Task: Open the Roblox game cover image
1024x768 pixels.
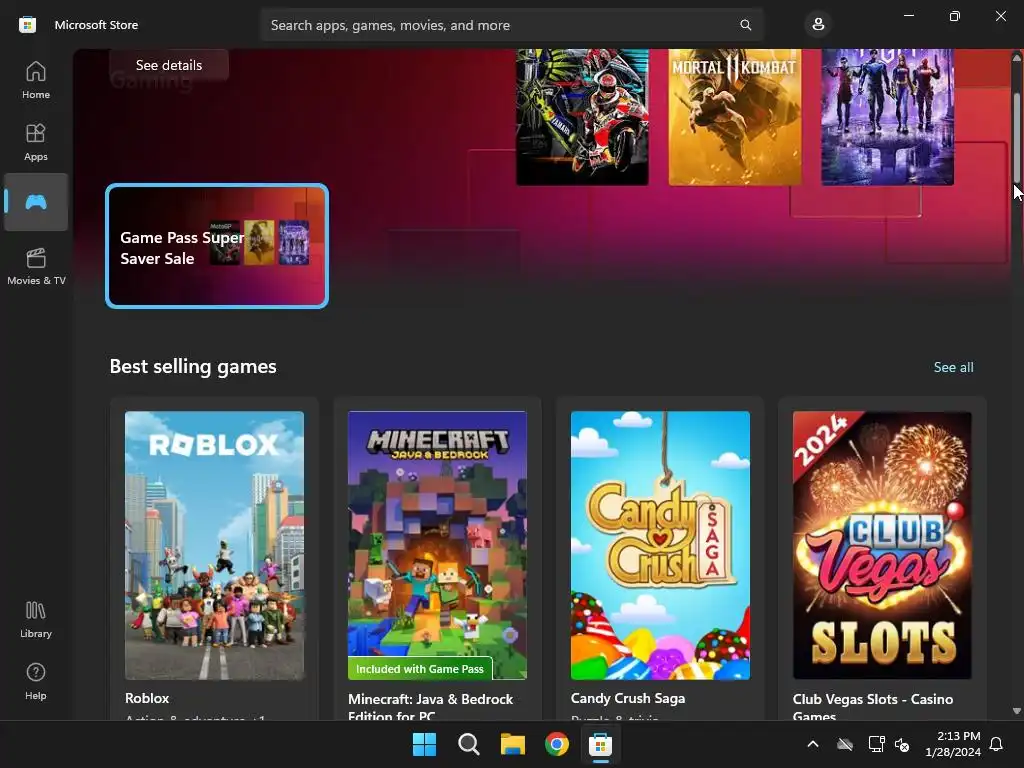Action: coord(214,545)
